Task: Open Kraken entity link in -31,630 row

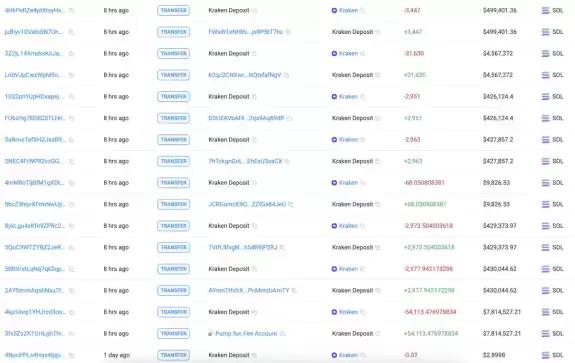Action: 348,54
